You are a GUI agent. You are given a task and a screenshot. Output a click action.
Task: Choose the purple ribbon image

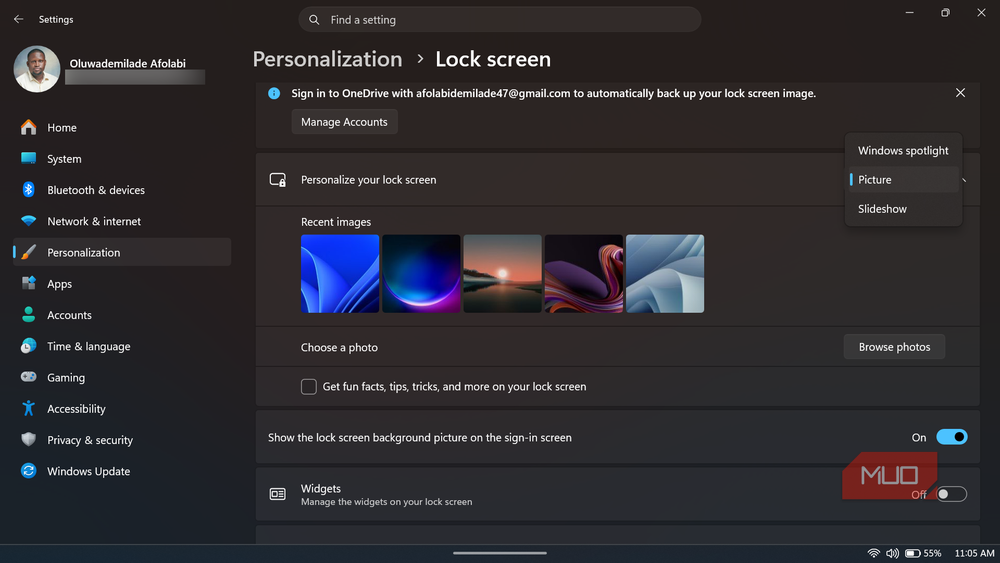tap(584, 274)
